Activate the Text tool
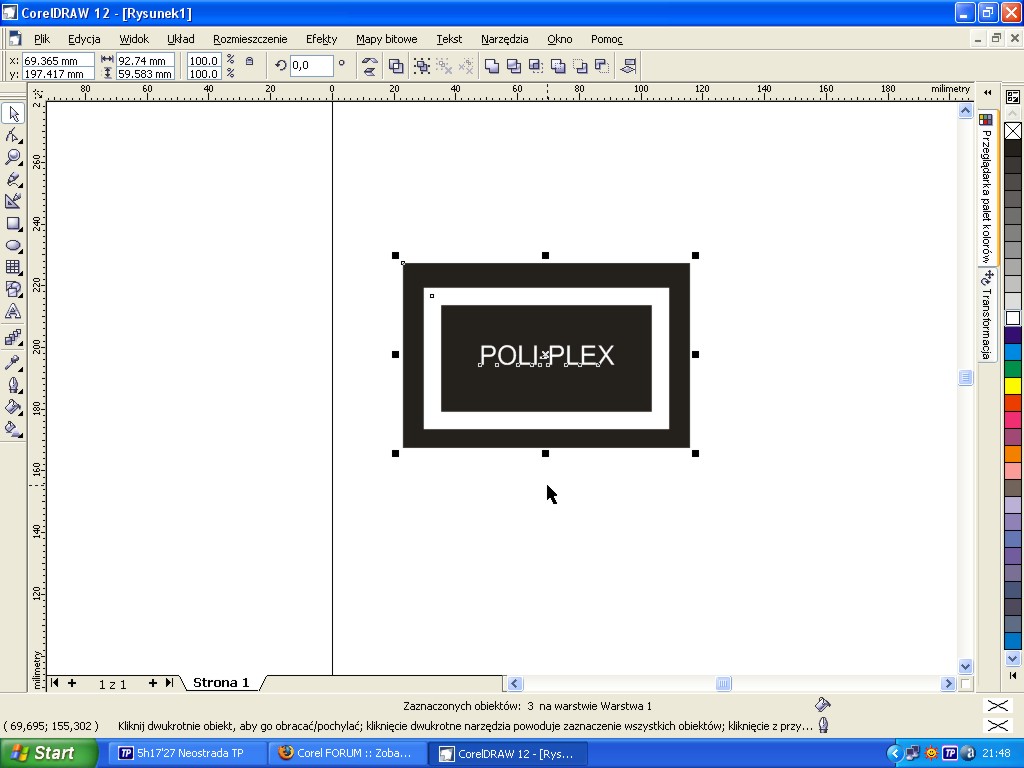The image size is (1024, 768). [x=13, y=312]
